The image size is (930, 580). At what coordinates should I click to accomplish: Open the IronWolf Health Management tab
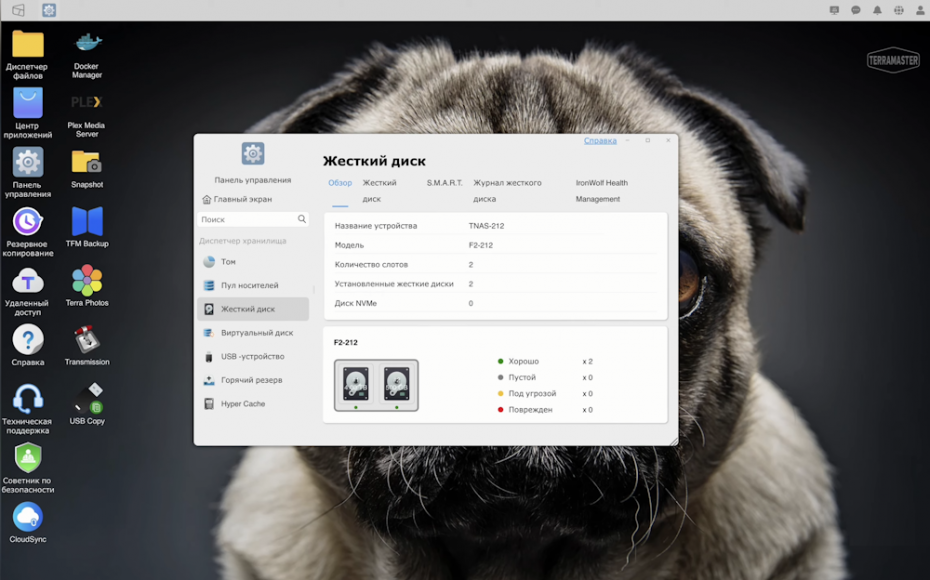601,191
